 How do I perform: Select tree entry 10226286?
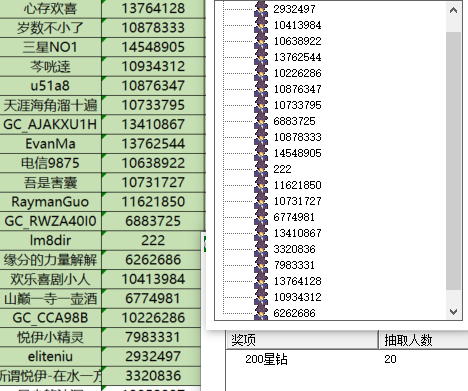click(x=297, y=73)
